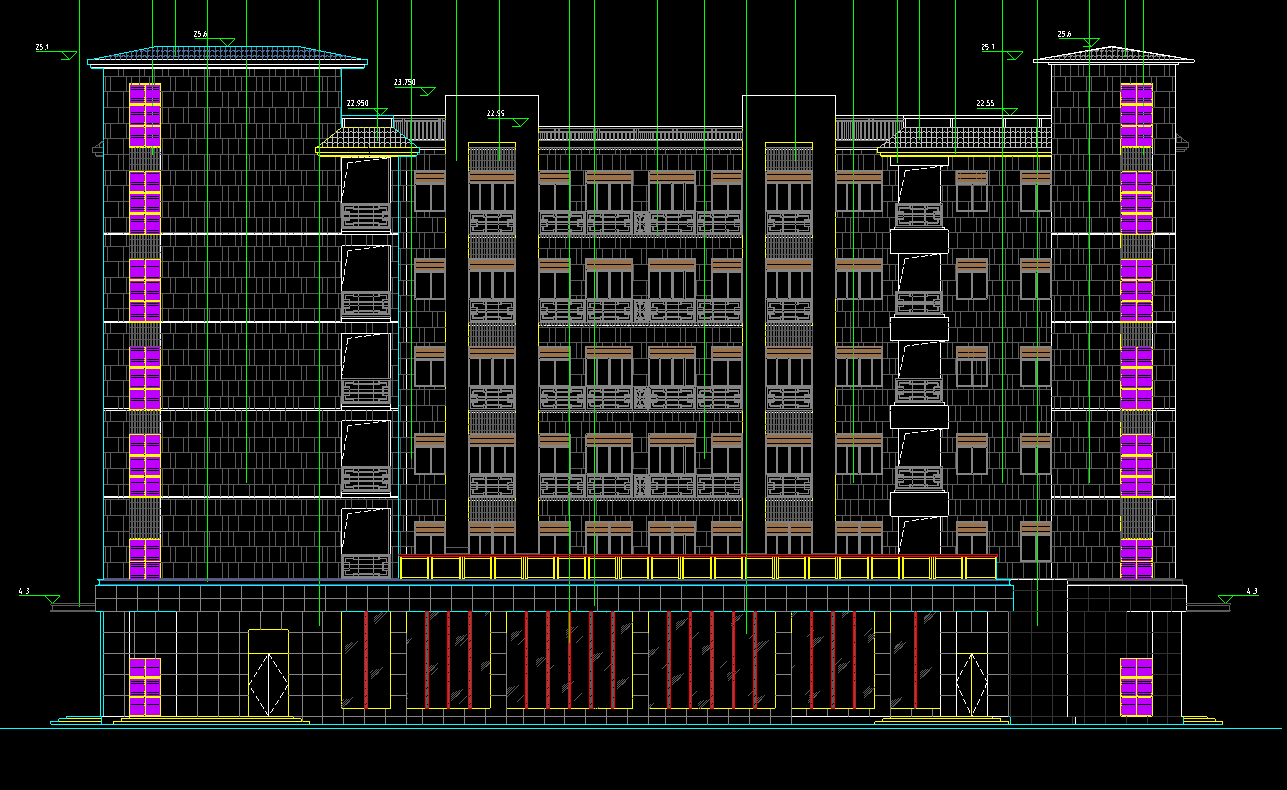This screenshot has height=790, width=1287.
Task: Select the red railing band above storefront
Action: [698, 556]
